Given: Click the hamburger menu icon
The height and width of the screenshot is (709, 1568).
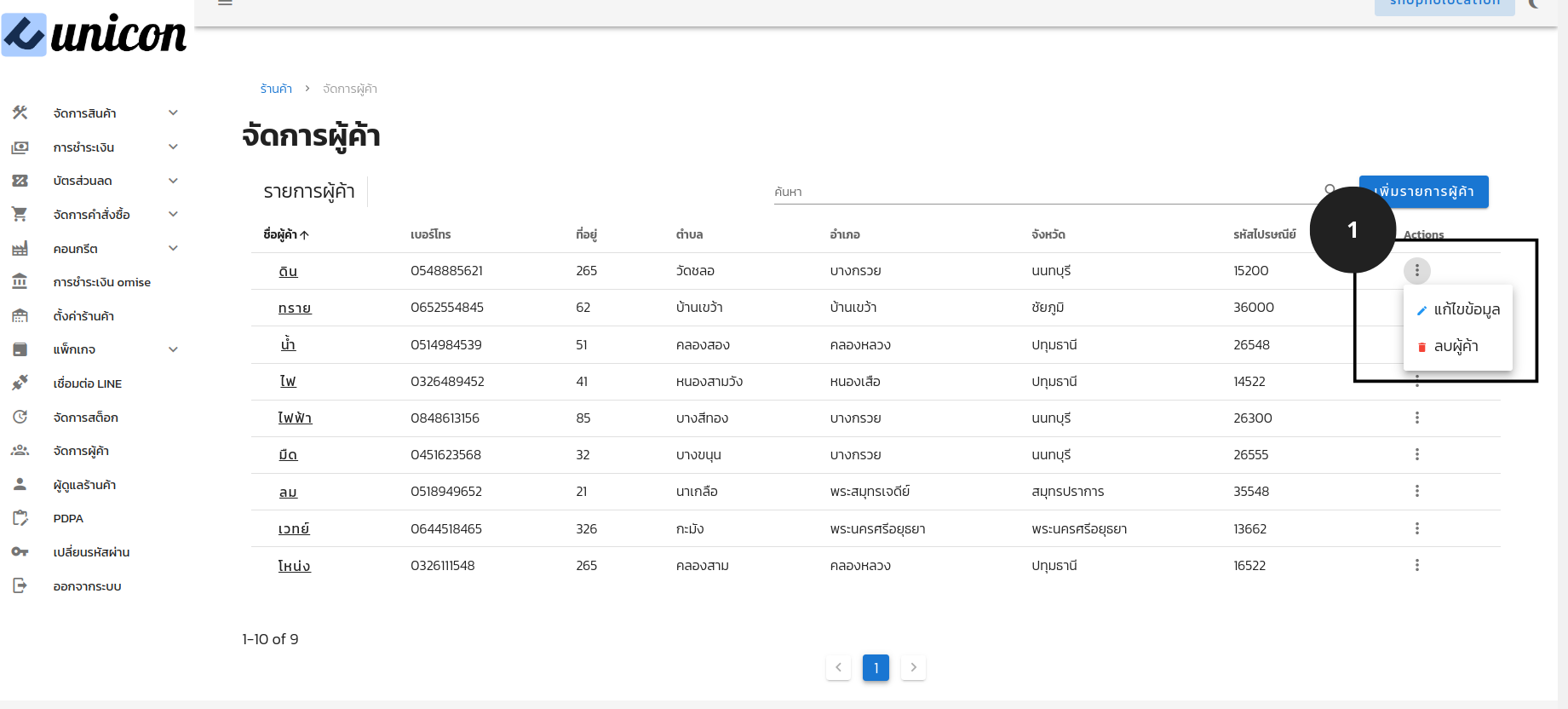Looking at the screenshot, I should click(x=225, y=3).
